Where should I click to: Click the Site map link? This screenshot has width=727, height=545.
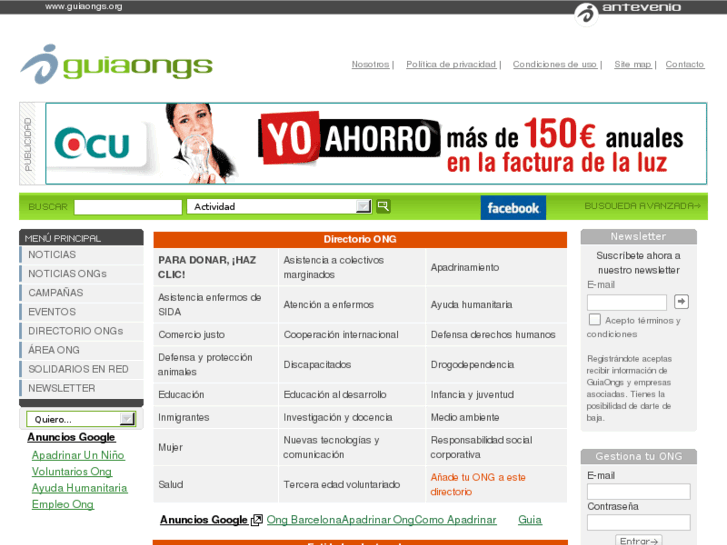(633, 64)
